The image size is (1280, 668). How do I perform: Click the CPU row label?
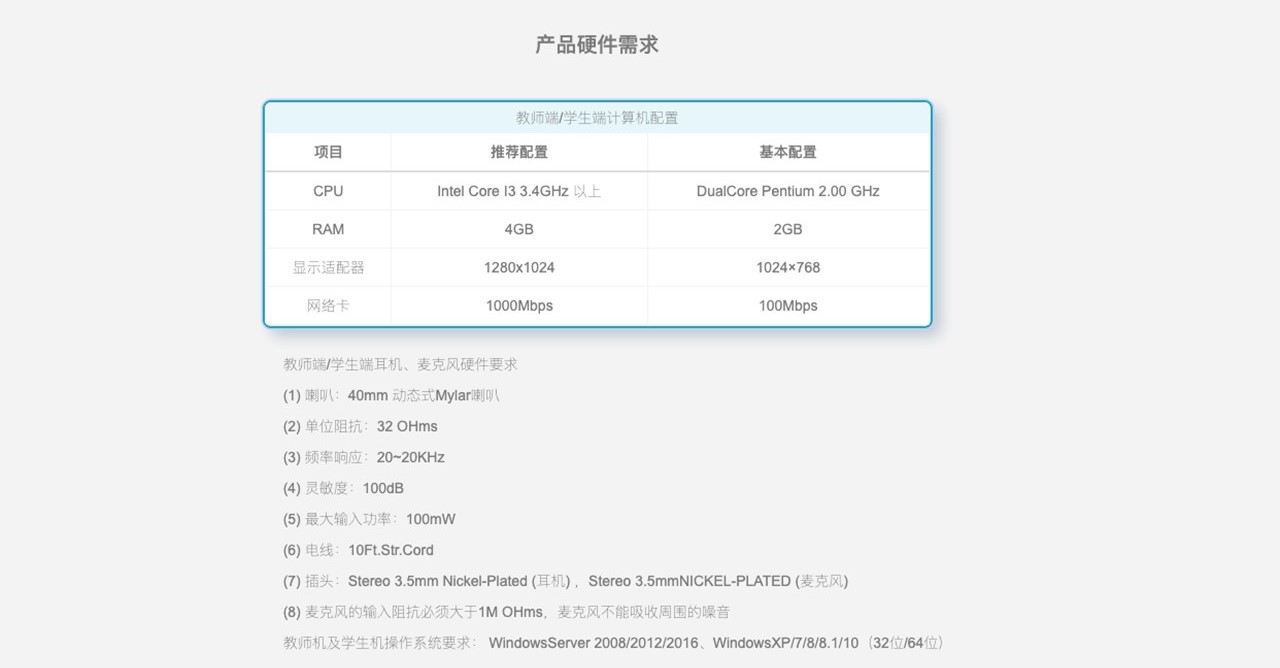(x=328, y=191)
